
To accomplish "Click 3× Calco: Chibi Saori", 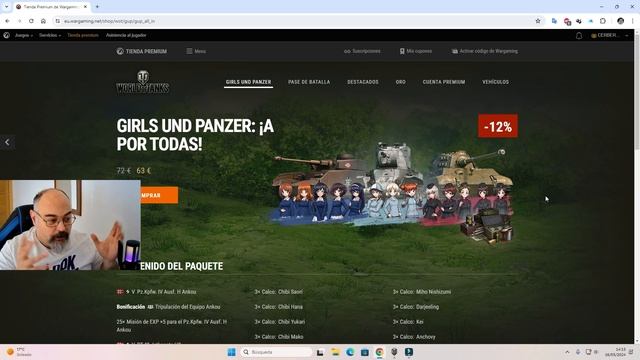I will (279, 292).
